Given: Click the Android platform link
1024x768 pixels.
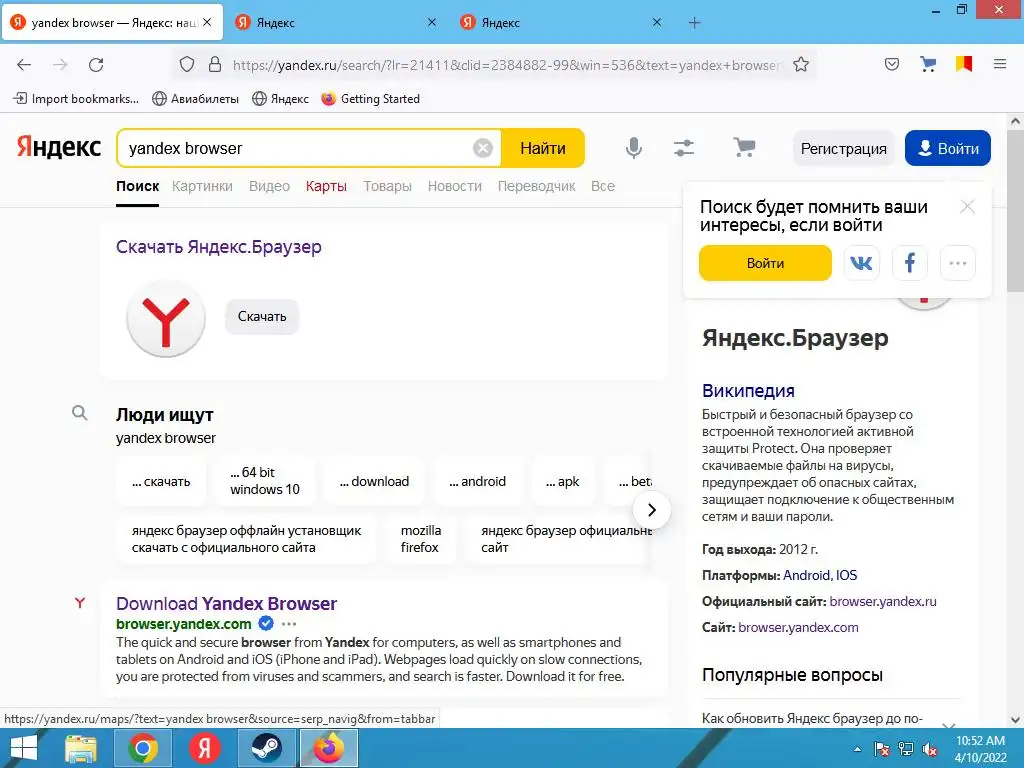Looking at the screenshot, I should coord(807,575).
